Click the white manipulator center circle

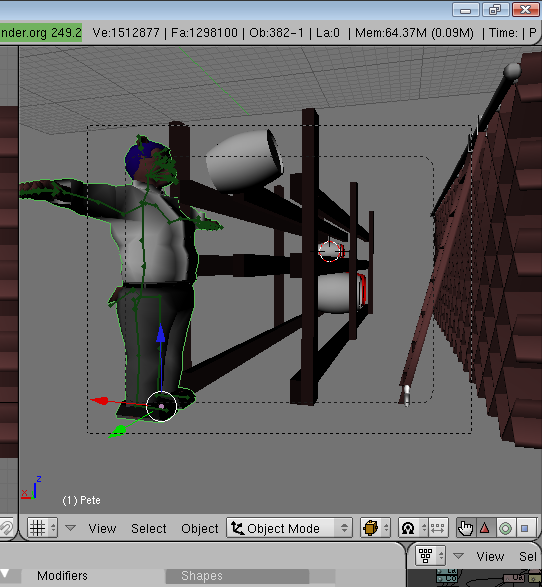tap(161, 406)
